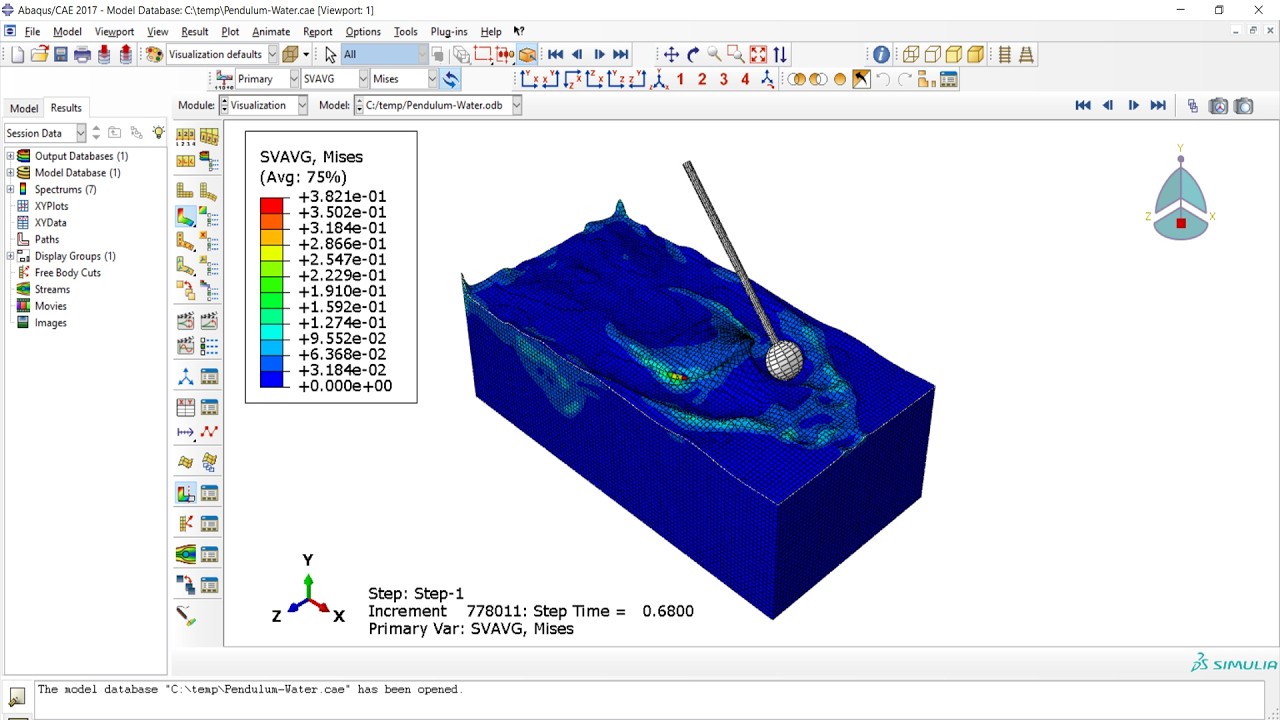Open the Result menu
Image resolution: width=1280 pixels, height=720 pixels.
(194, 32)
